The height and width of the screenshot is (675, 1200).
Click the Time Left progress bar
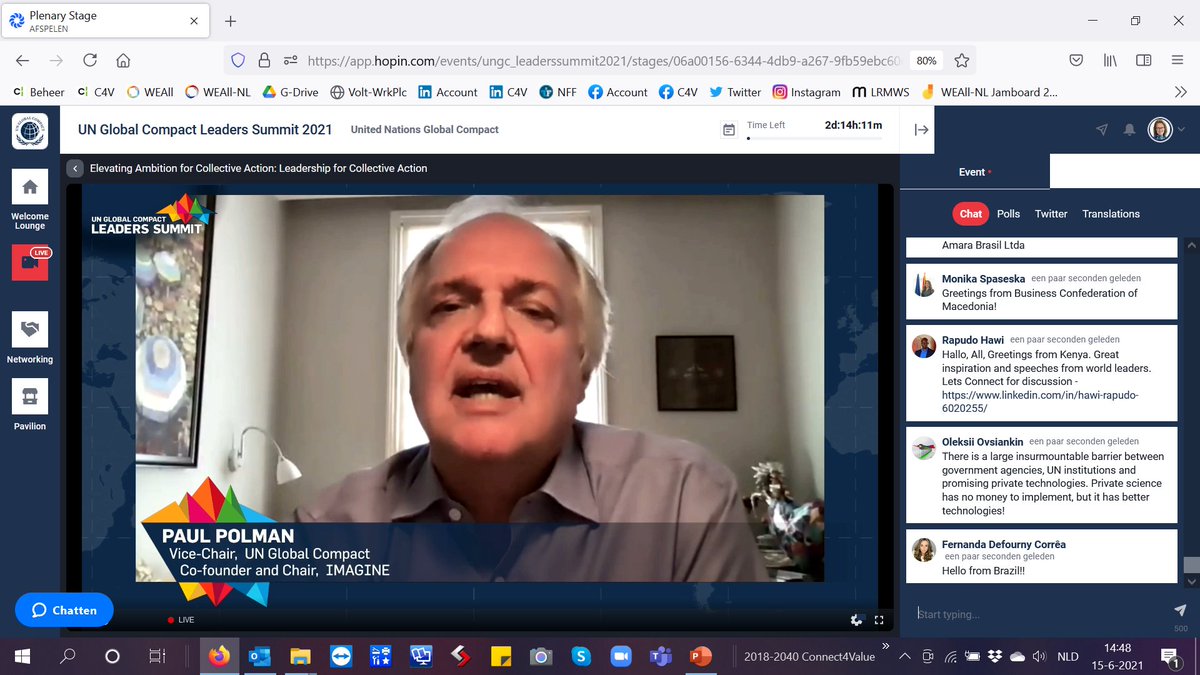[812, 138]
